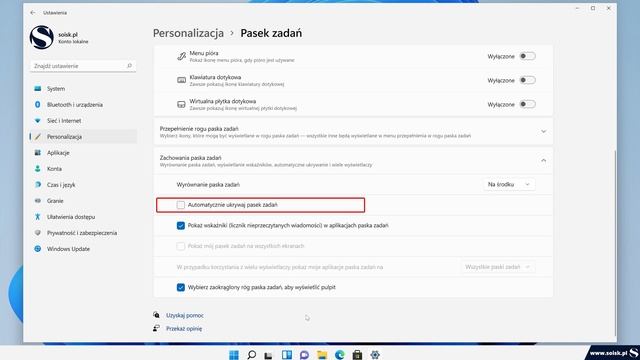Check Automatycznie ukrywaj pasek zadań

coord(181,205)
